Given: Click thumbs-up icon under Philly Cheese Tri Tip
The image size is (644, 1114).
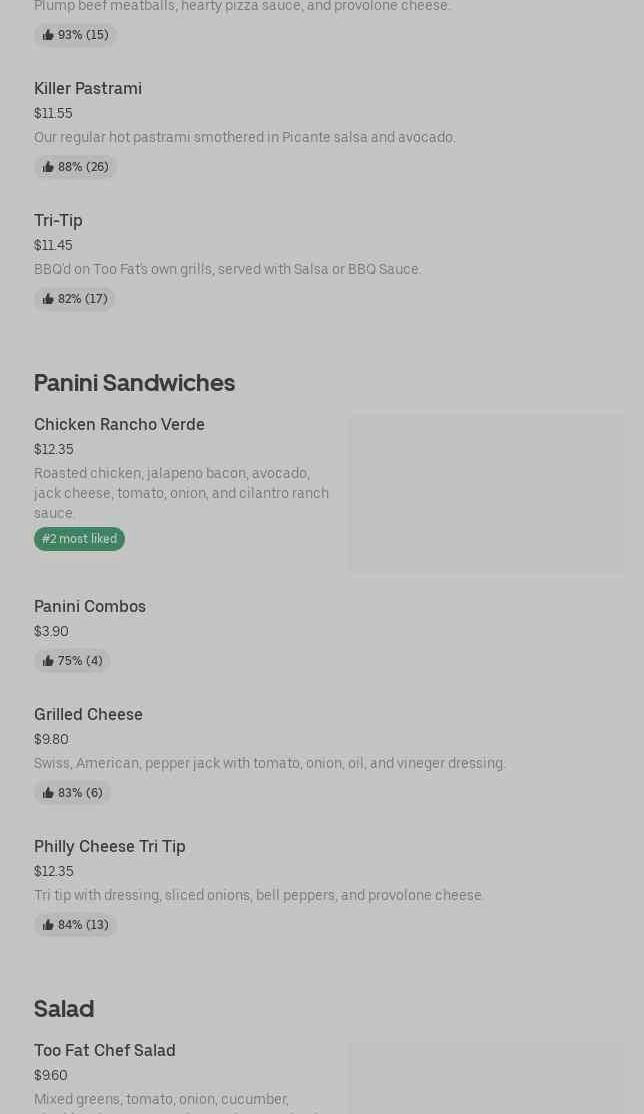Looking at the screenshot, I should coord(48,925).
